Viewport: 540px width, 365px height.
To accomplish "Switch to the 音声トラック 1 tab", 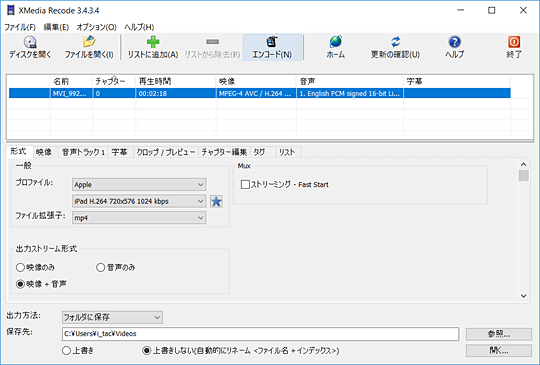I will point(83,152).
